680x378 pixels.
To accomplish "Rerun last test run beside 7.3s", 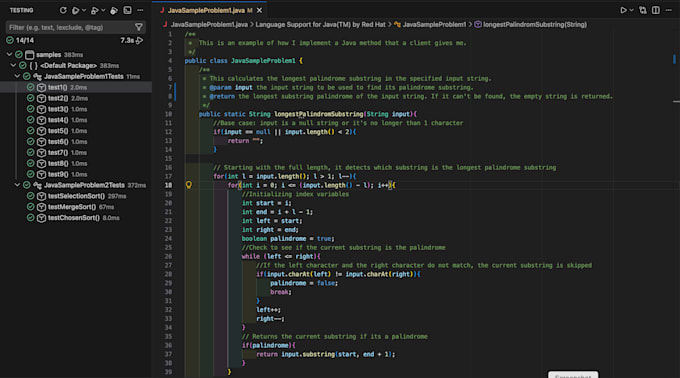I will click(140, 40).
